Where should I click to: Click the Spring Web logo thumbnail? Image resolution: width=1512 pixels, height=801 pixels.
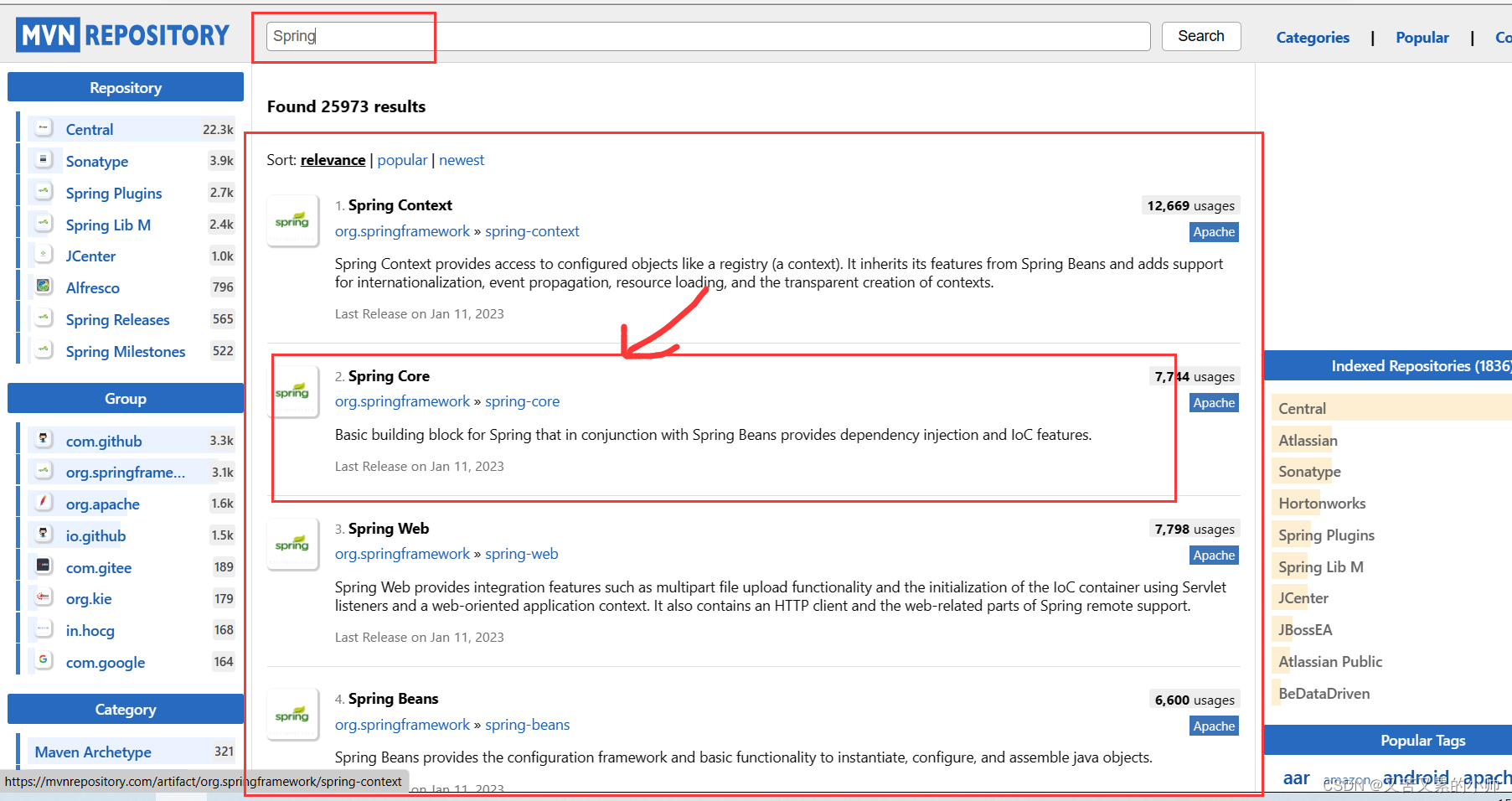point(292,544)
